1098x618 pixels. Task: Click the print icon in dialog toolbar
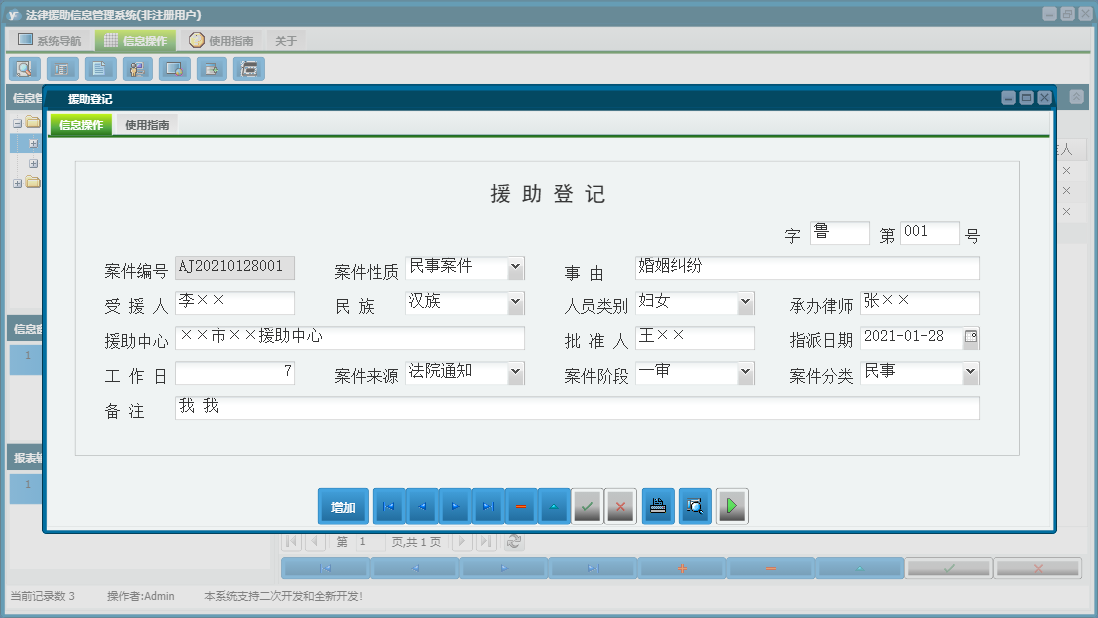click(658, 506)
